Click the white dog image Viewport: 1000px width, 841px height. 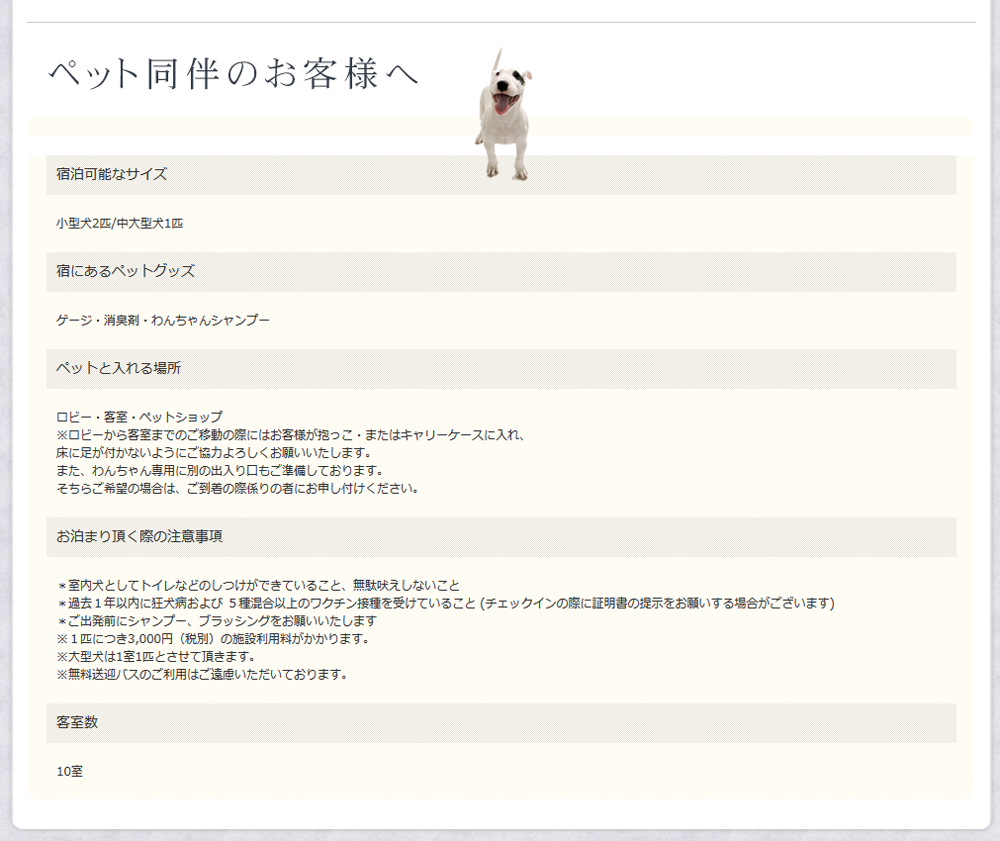(503, 115)
